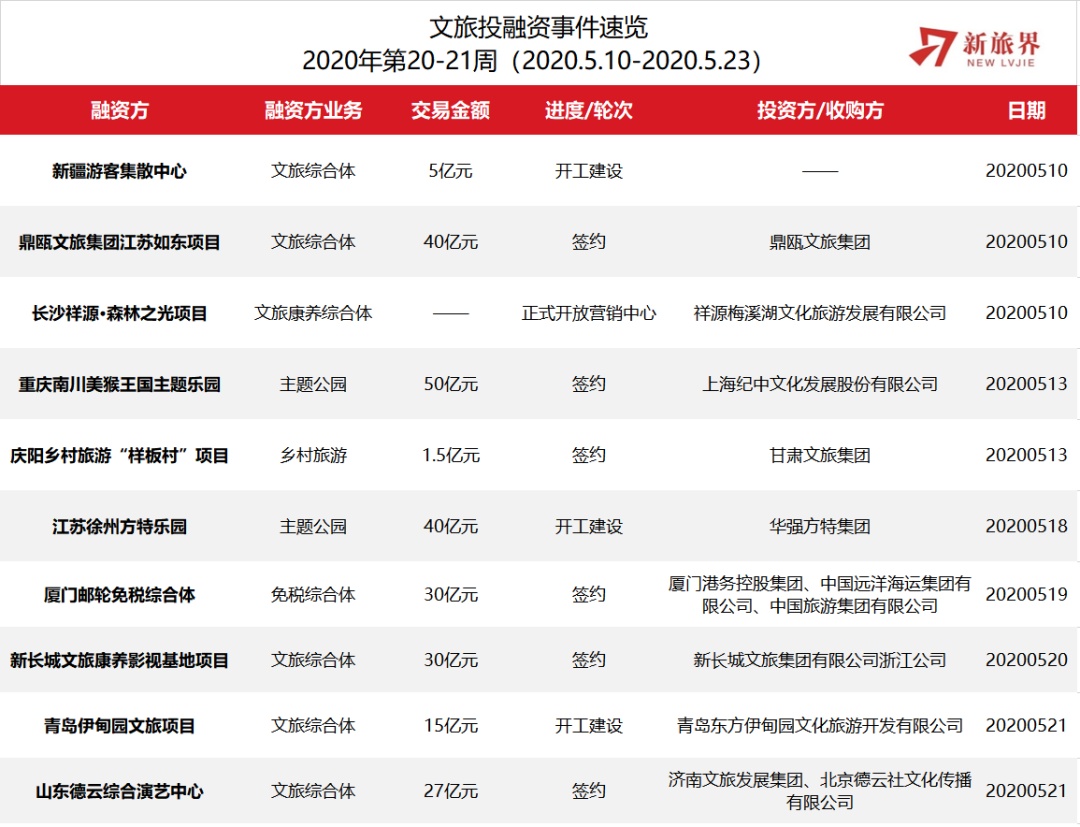Image resolution: width=1080 pixels, height=827 pixels.
Task: Click the 新旅界 NEW LVJIE logo
Action: [x=974, y=47]
